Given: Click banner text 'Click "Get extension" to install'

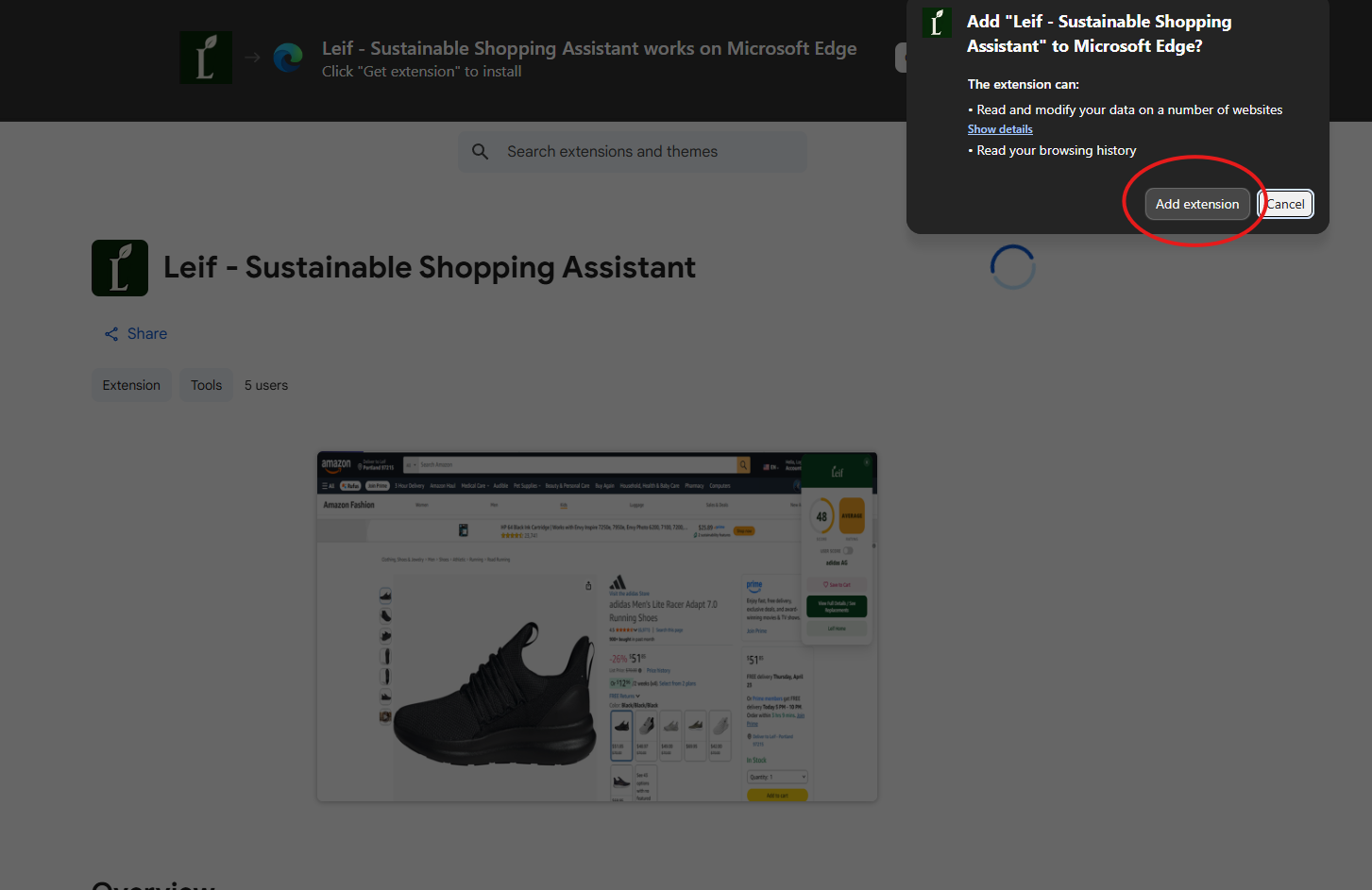Looking at the screenshot, I should [421, 72].
